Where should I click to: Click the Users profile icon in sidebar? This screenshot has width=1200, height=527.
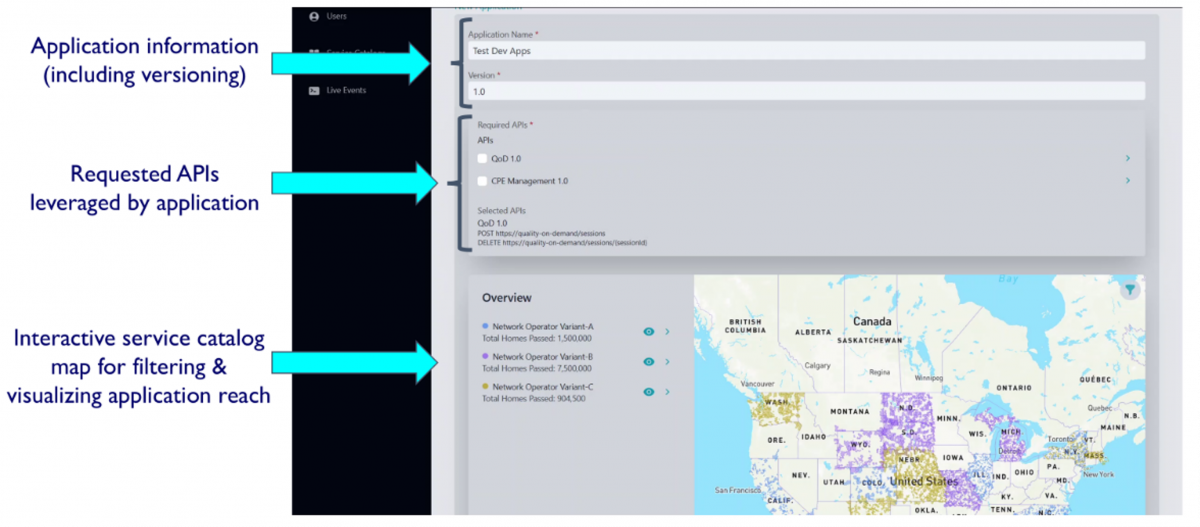click(314, 16)
